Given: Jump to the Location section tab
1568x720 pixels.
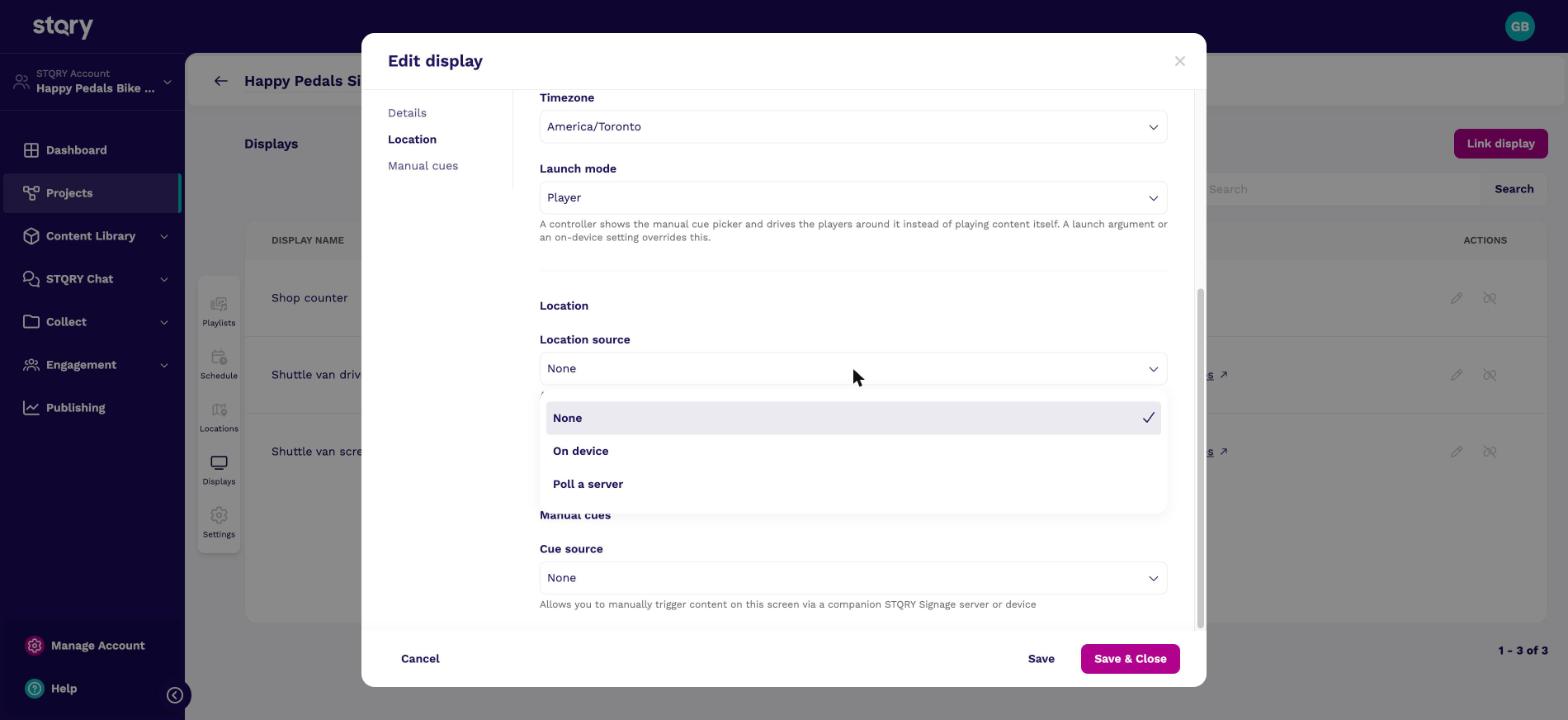Looking at the screenshot, I should point(412,140).
